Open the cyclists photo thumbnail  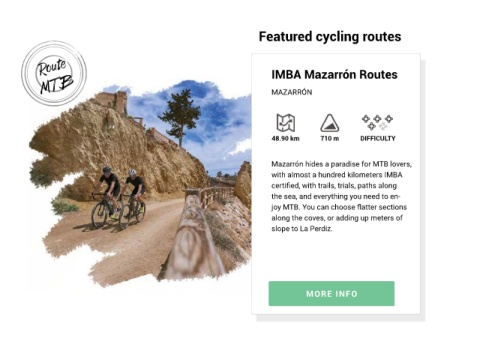pos(140,183)
